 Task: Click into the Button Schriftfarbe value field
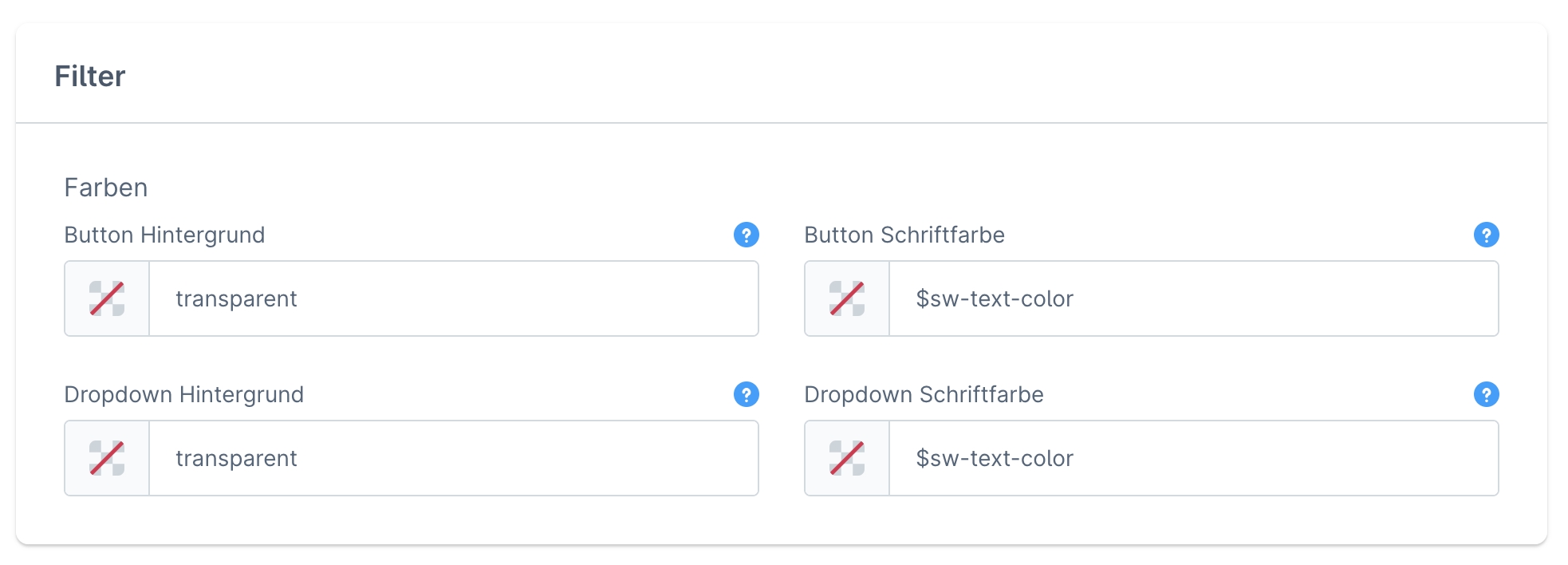coord(1193,298)
